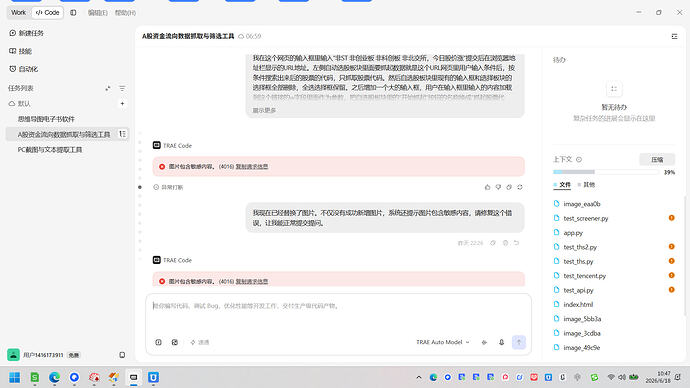Copy request info in the first error banner
Image resolution: width=690 pixels, height=388 pixels.
pyautogui.click(x=252, y=167)
